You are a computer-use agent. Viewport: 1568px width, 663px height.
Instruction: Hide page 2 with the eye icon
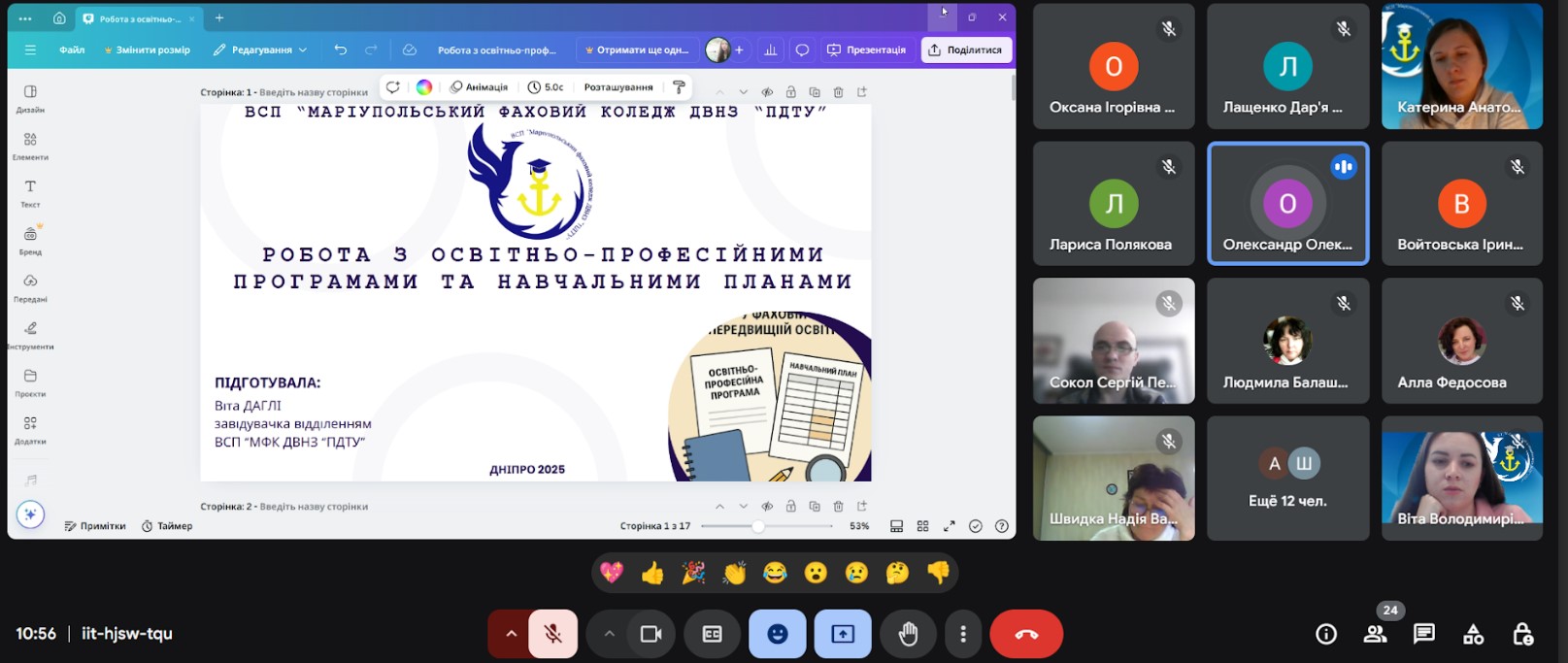coord(767,506)
